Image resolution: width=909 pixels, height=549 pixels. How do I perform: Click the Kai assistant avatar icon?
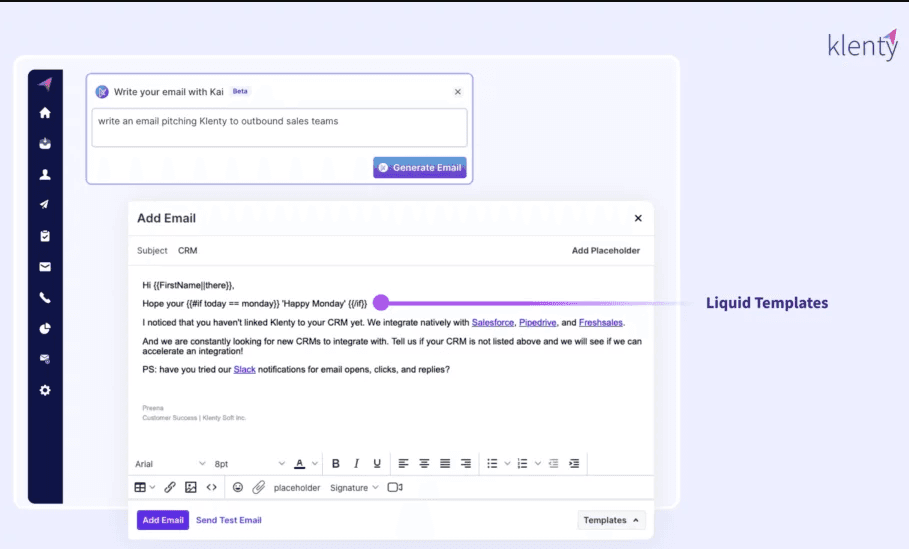click(x=102, y=92)
